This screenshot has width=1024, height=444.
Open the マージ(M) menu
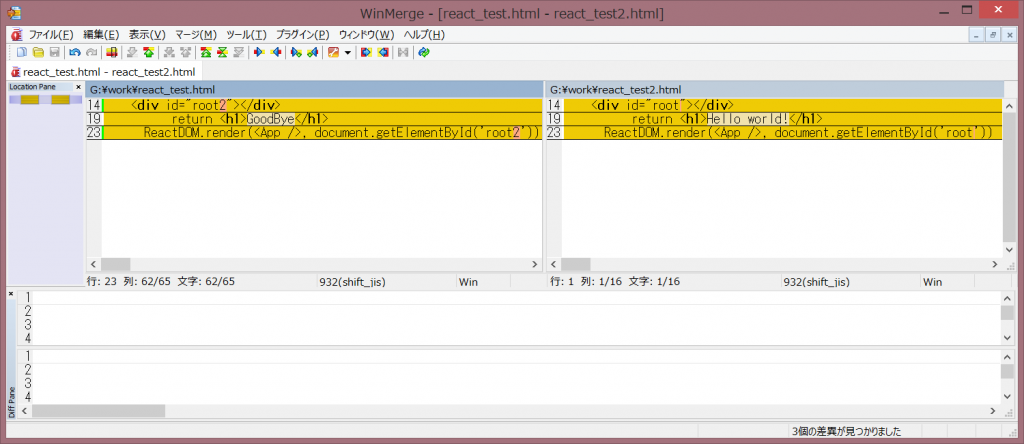(196, 35)
